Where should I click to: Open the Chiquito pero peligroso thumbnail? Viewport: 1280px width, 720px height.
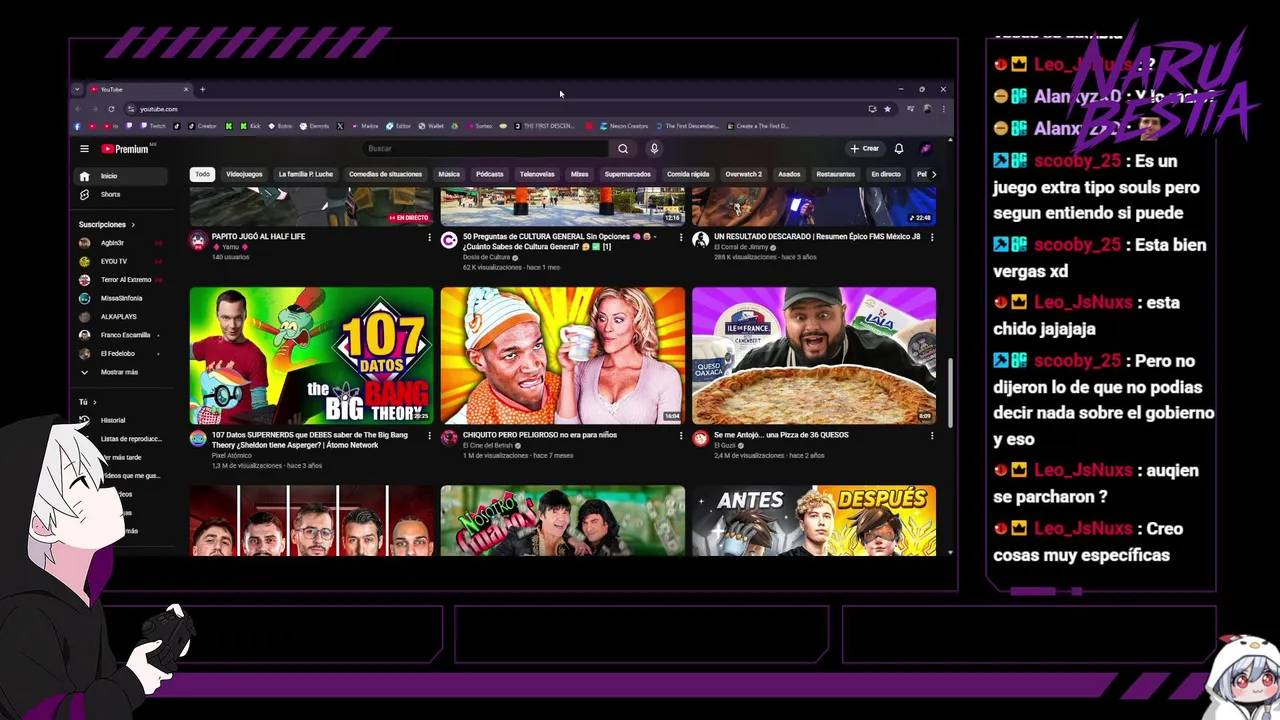click(x=563, y=356)
